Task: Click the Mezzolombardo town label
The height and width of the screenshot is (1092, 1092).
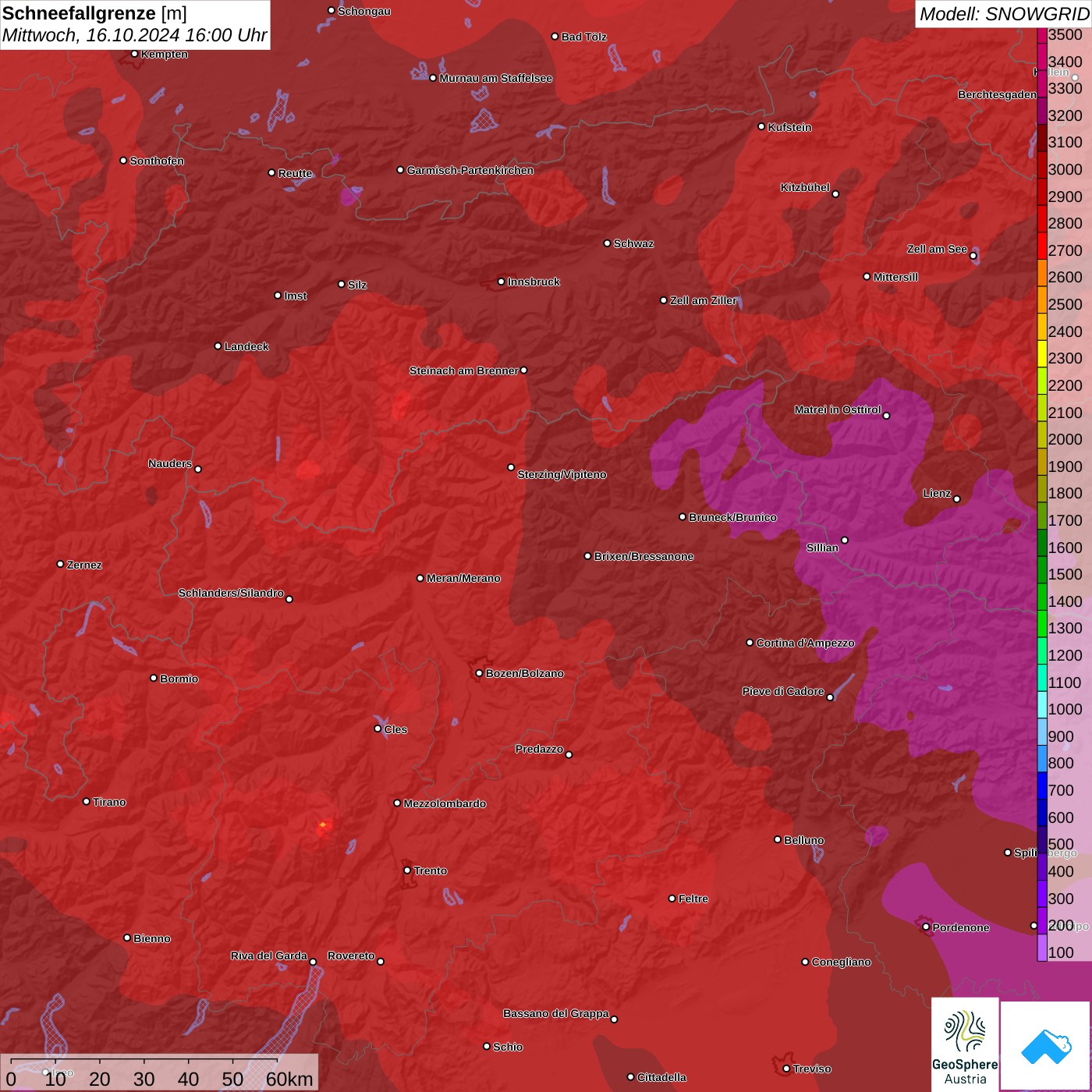Action: pyautogui.click(x=445, y=803)
